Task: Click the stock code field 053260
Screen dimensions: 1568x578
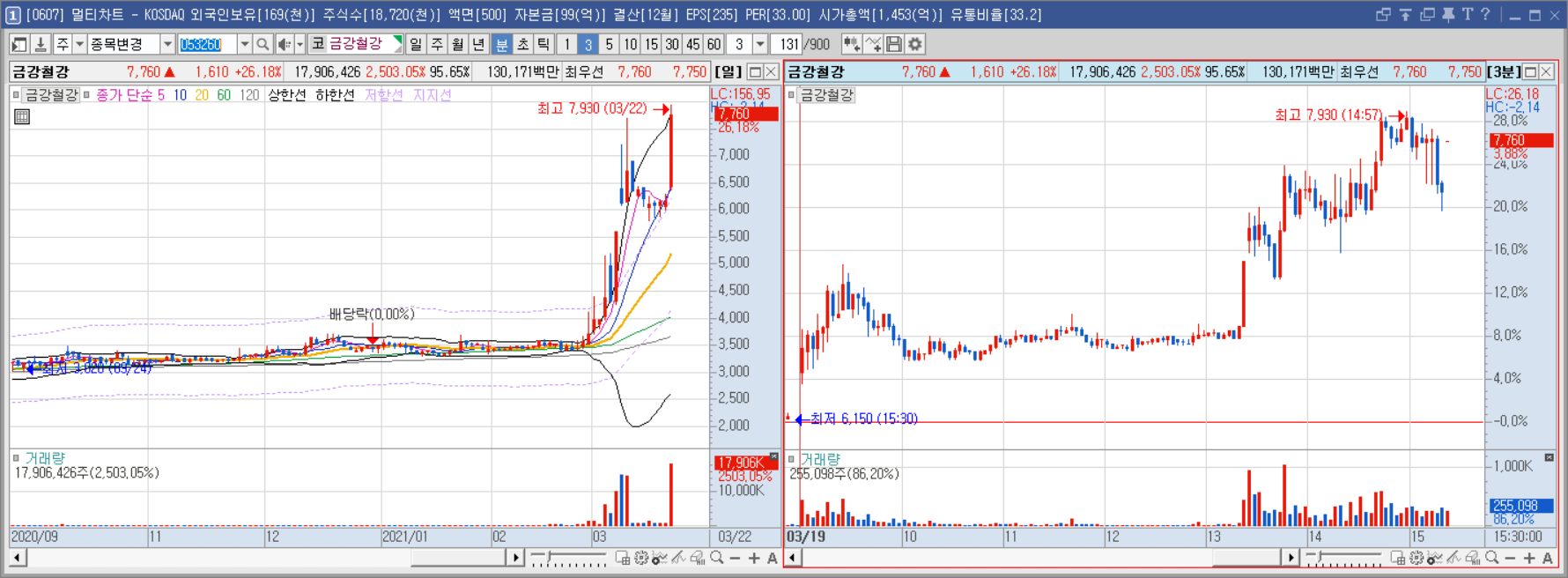Action: click(x=206, y=44)
